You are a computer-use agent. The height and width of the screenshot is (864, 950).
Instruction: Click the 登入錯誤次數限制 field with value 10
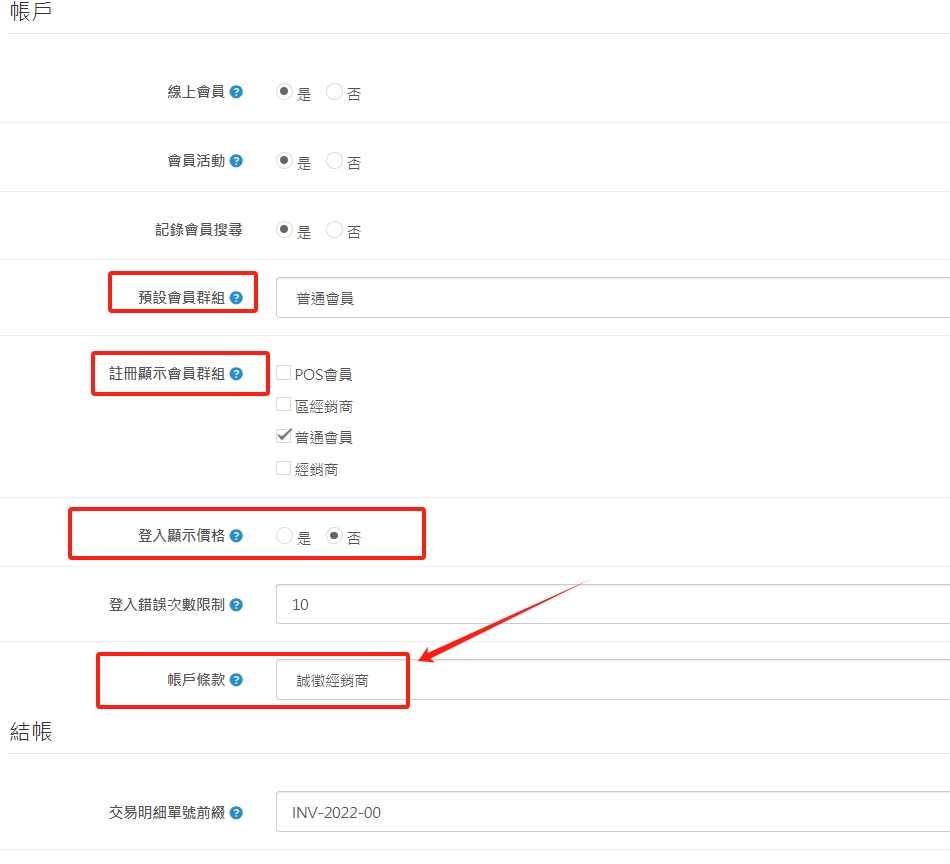pyautogui.click(x=613, y=605)
